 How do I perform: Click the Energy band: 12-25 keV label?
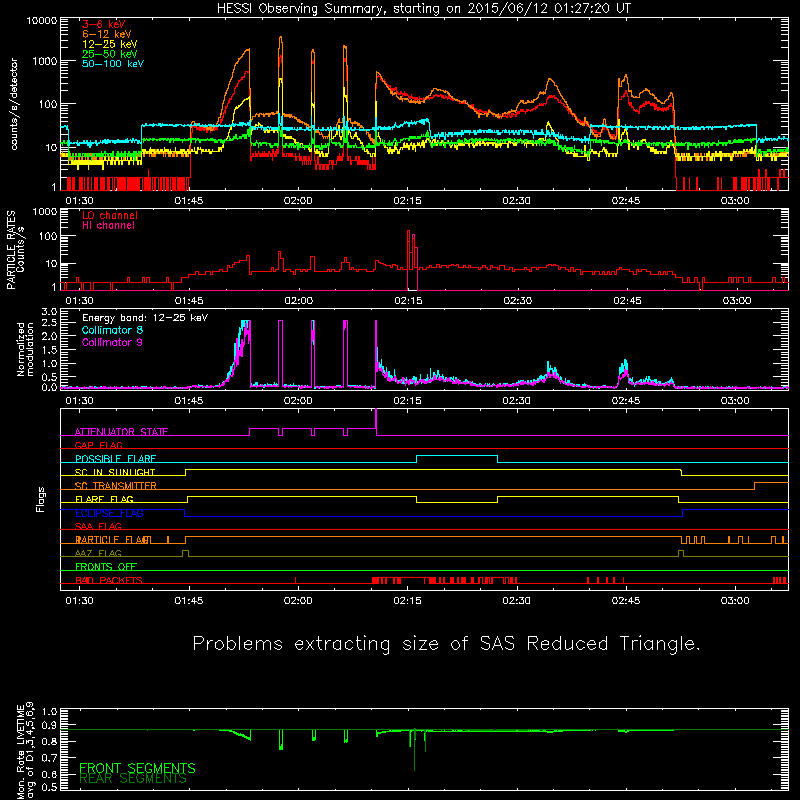[x=145, y=318]
